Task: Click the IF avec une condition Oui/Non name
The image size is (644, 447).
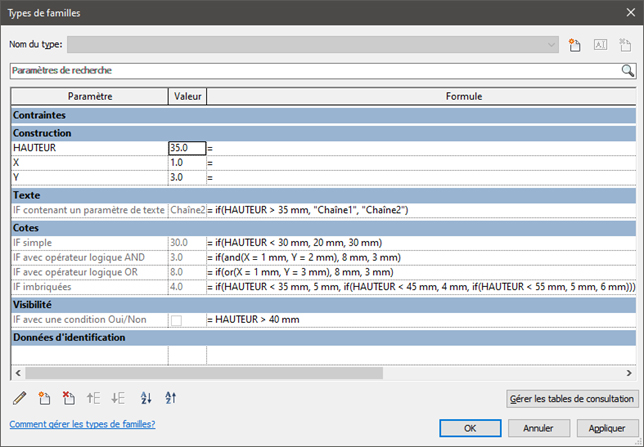Action: point(80,320)
